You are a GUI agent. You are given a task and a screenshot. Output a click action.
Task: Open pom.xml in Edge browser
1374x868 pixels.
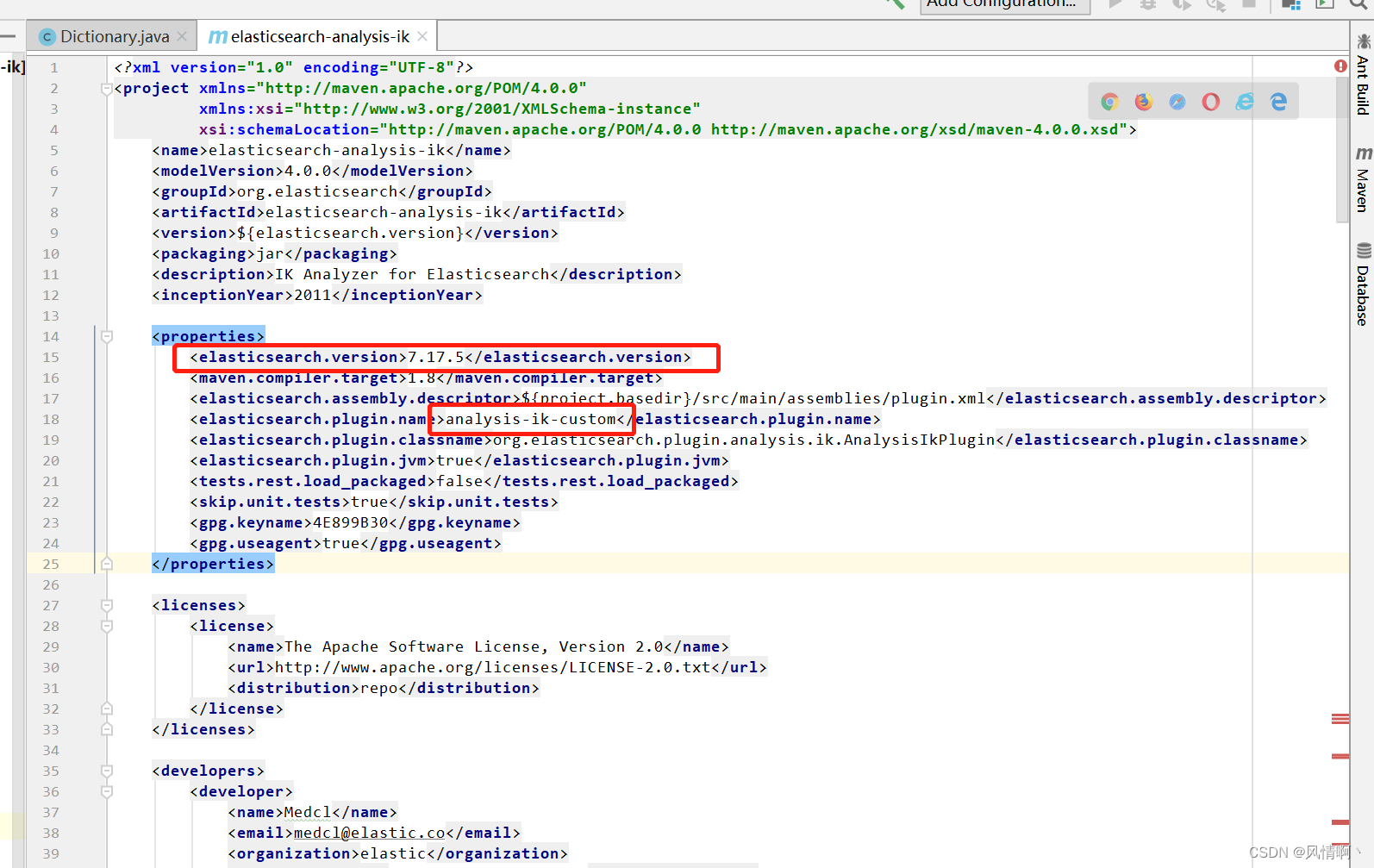click(1278, 102)
